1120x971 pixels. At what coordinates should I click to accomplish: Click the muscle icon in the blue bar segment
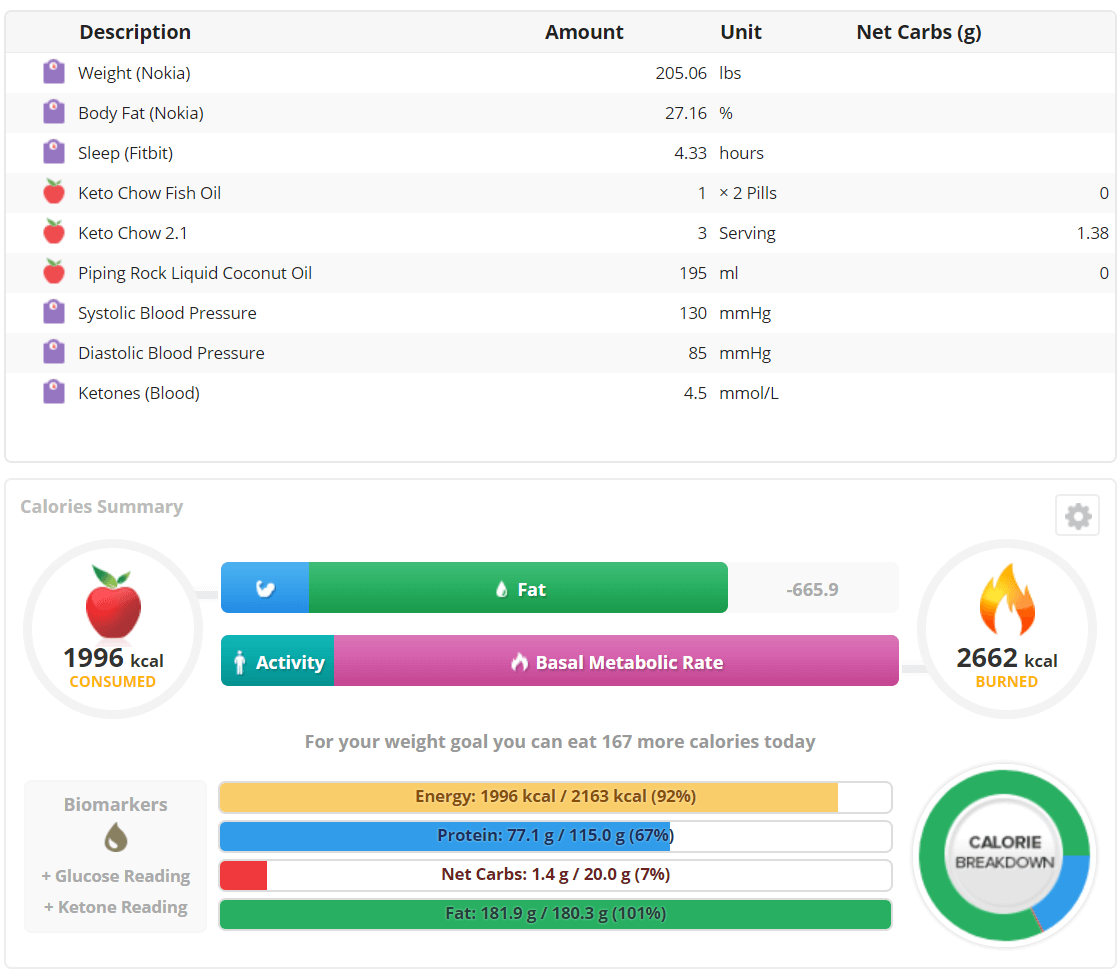pos(265,589)
